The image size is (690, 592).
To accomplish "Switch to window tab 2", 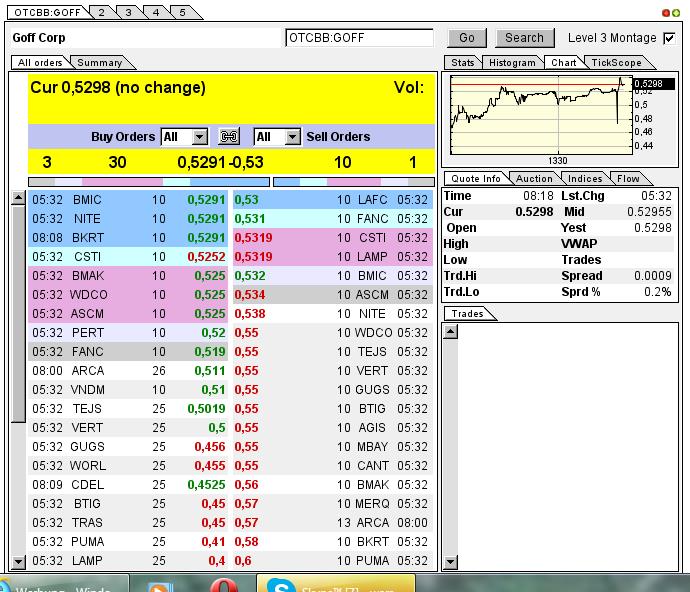I will [x=101, y=12].
